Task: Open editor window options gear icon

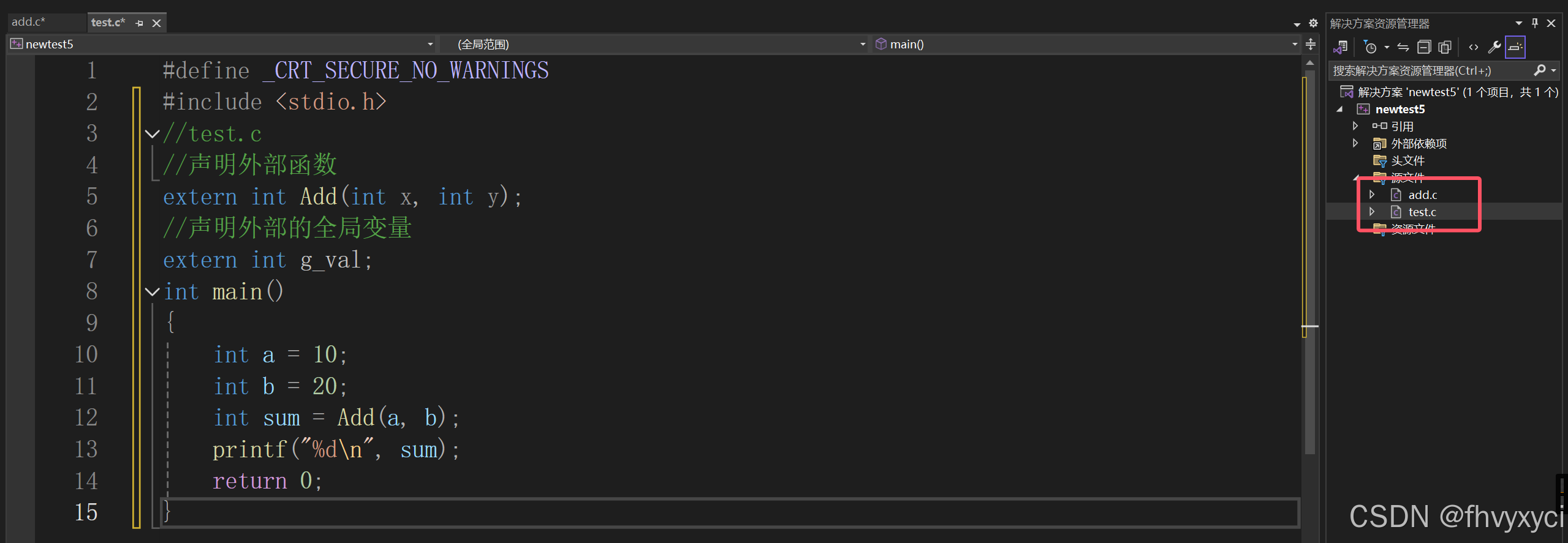Action: coord(1313,23)
